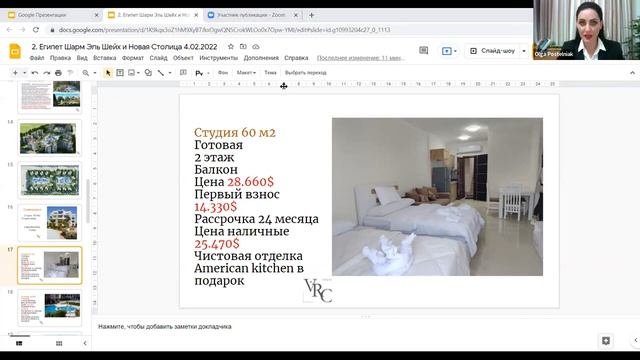
Task: Reload the browser page
Action: pos(36,30)
